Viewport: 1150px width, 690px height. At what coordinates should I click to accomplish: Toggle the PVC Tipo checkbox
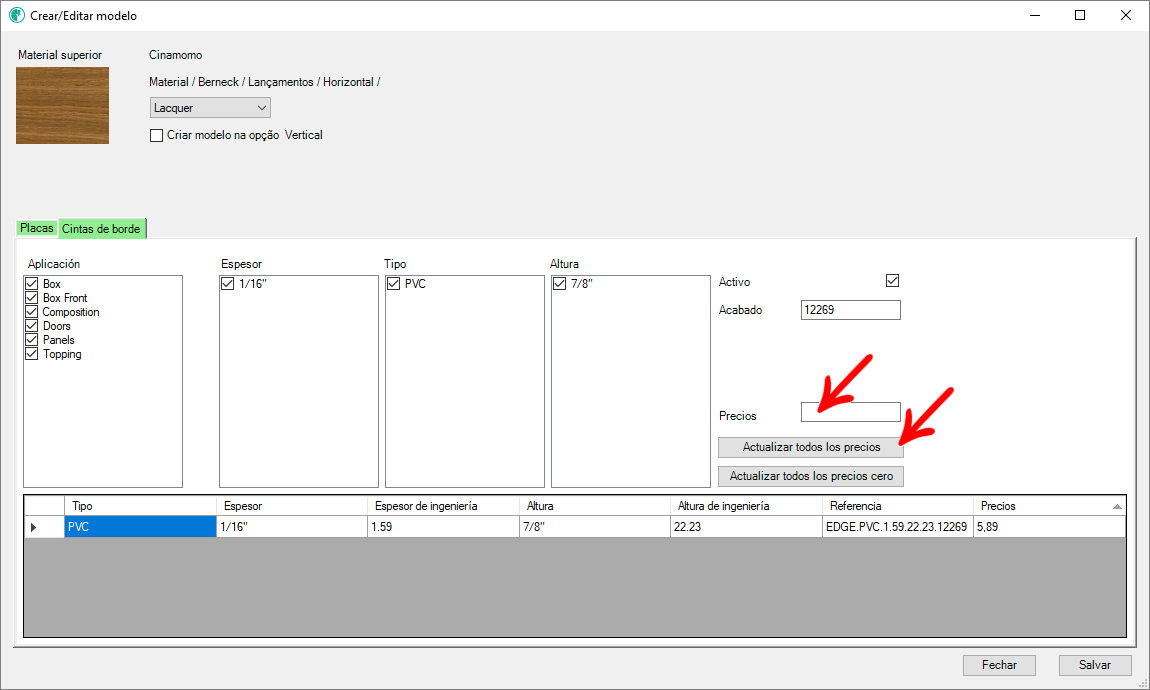(x=394, y=284)
